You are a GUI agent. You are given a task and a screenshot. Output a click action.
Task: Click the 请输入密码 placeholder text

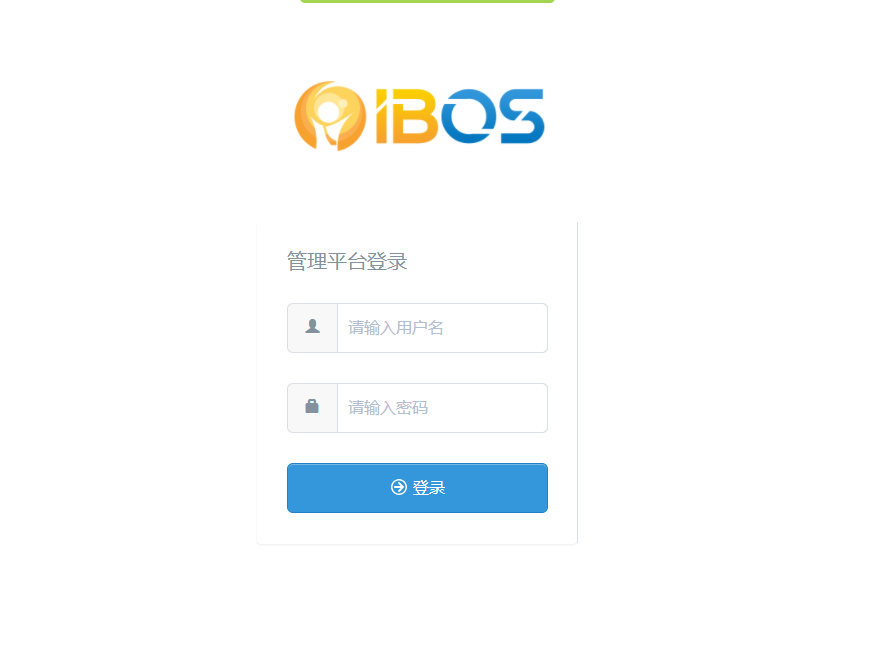[387, 407]
